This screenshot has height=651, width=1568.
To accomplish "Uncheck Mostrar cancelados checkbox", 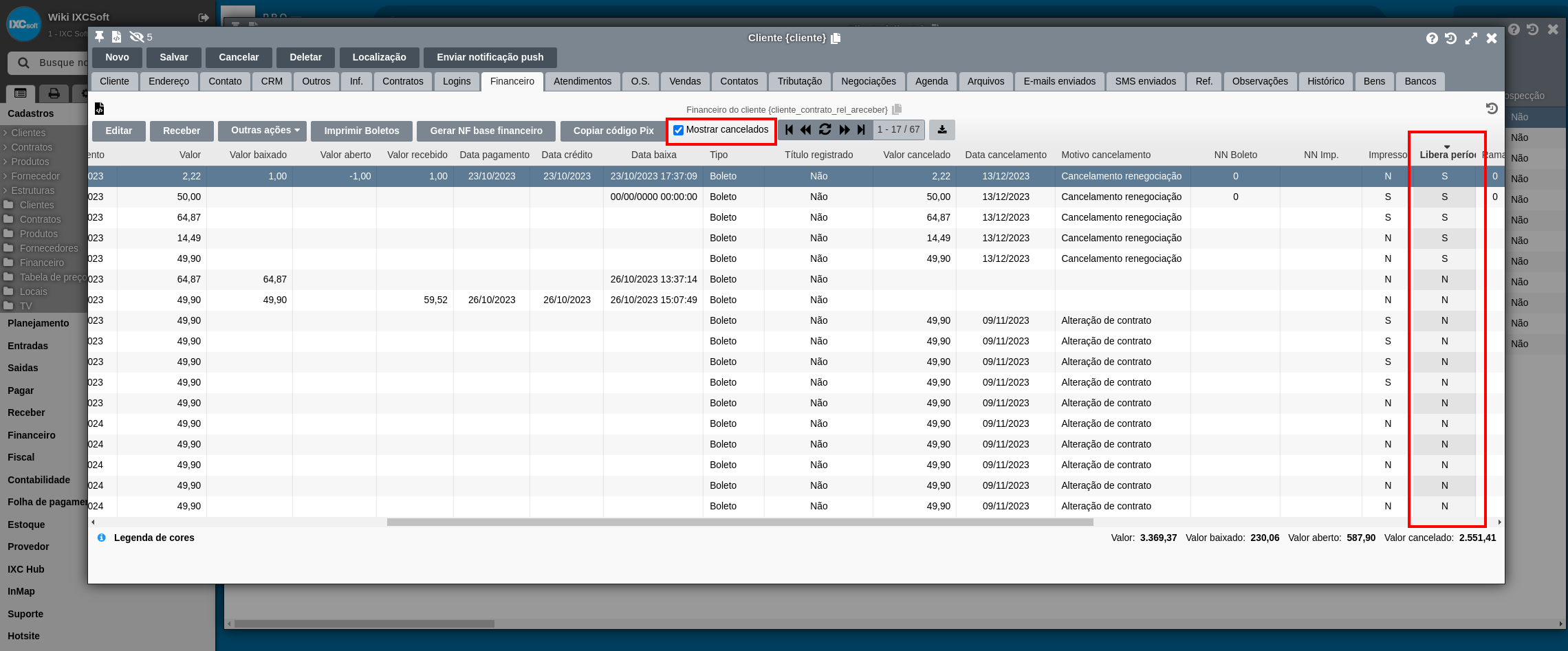I will pos(678,131).
